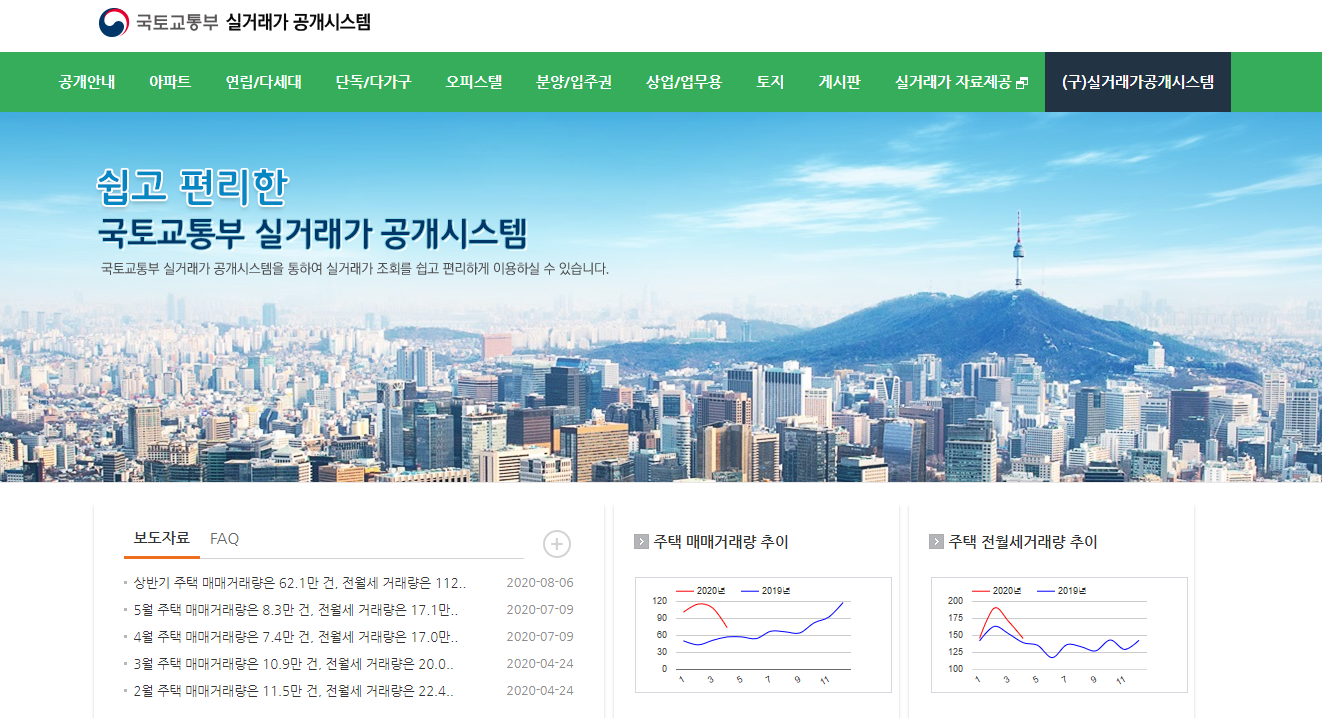Switch to the FAQ tab
Image resolution: width=1322 pixels, height=718 pixels.
[224, 538]
